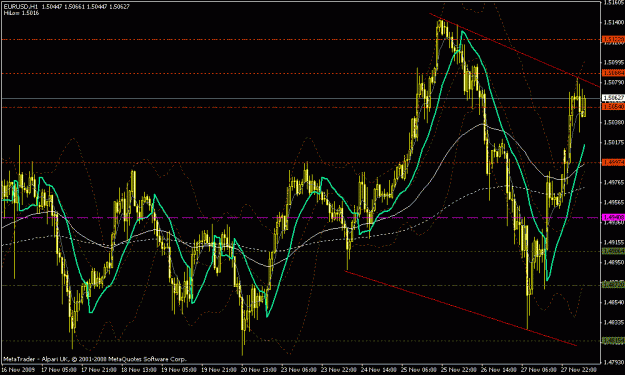Click the green 1.49064 support price tag

(613, 251)
